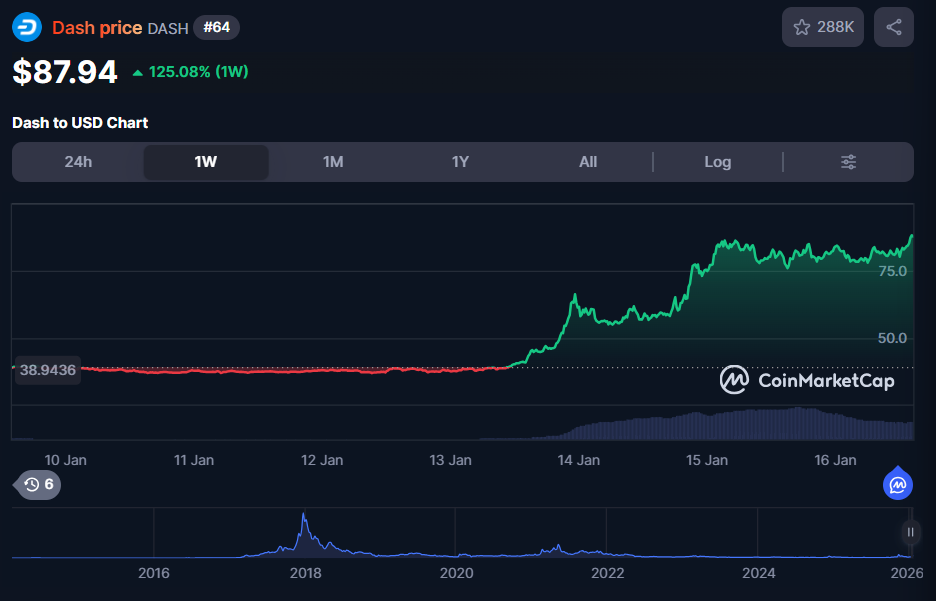Click the Dash coin logo icon
The height and width of the screenshot is (601, 936).
(x=27, y=27)
